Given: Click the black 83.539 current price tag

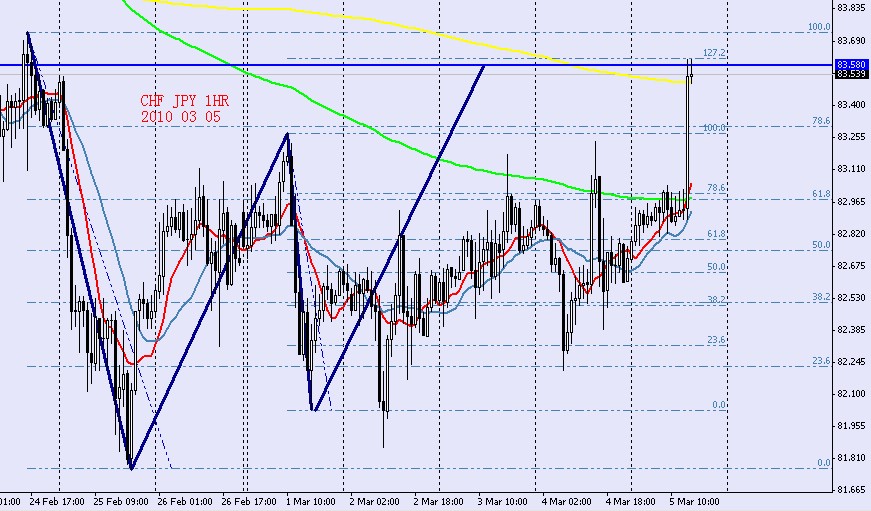Looking at the screenshot, I should tap(852, 74).
